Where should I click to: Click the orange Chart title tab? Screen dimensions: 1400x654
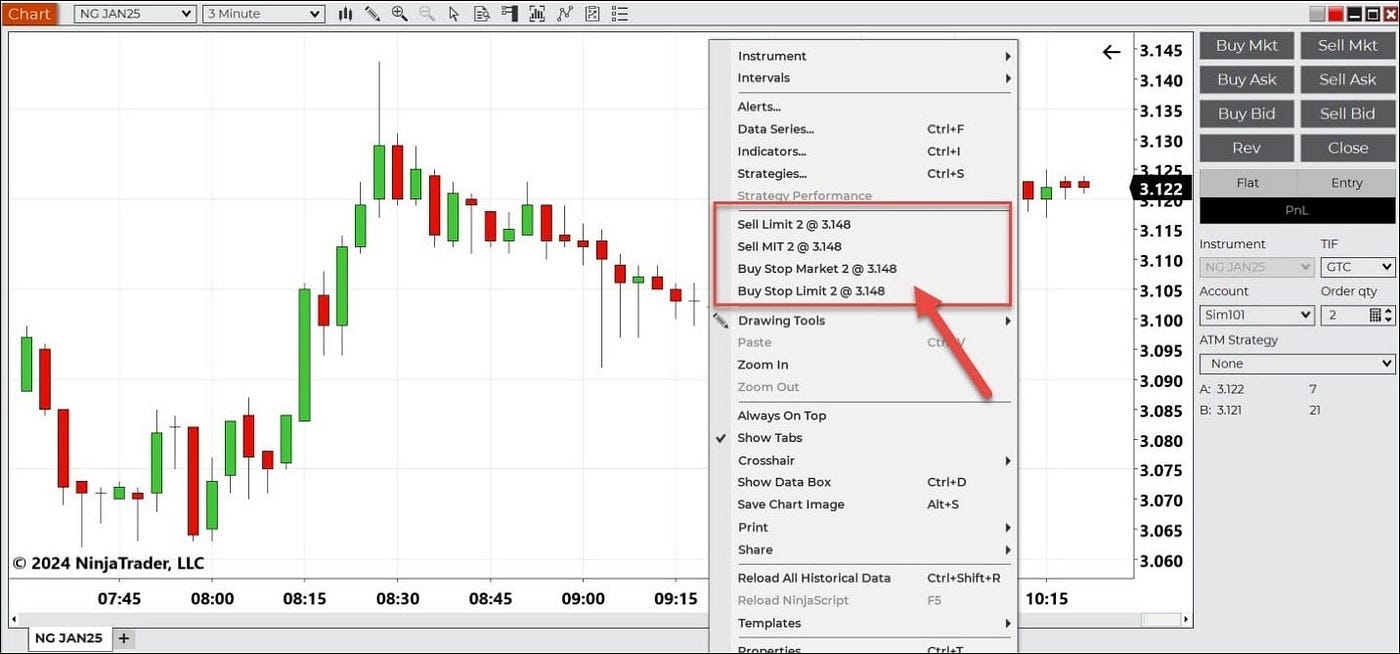29,14
